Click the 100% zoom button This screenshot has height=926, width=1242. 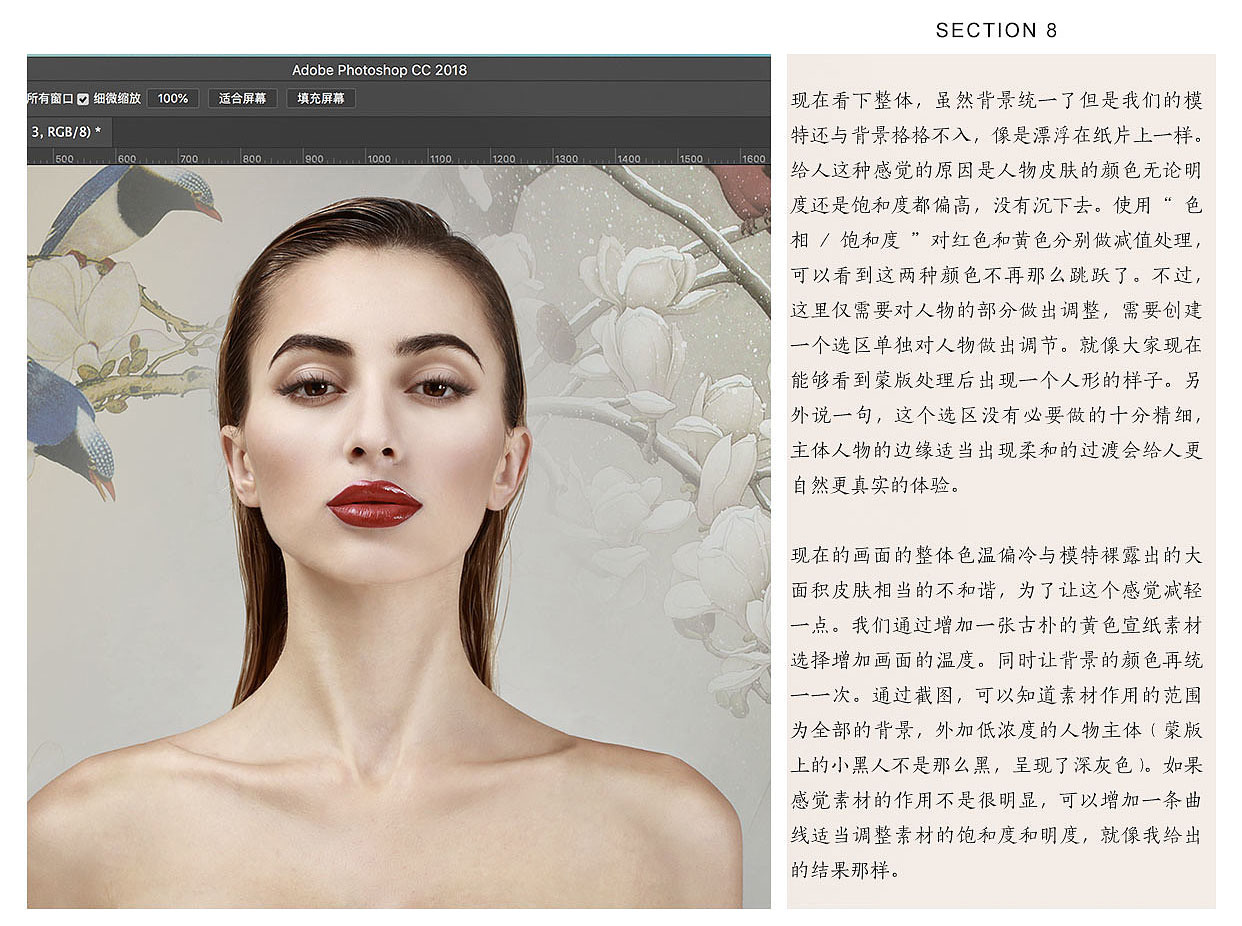point(173,99)
